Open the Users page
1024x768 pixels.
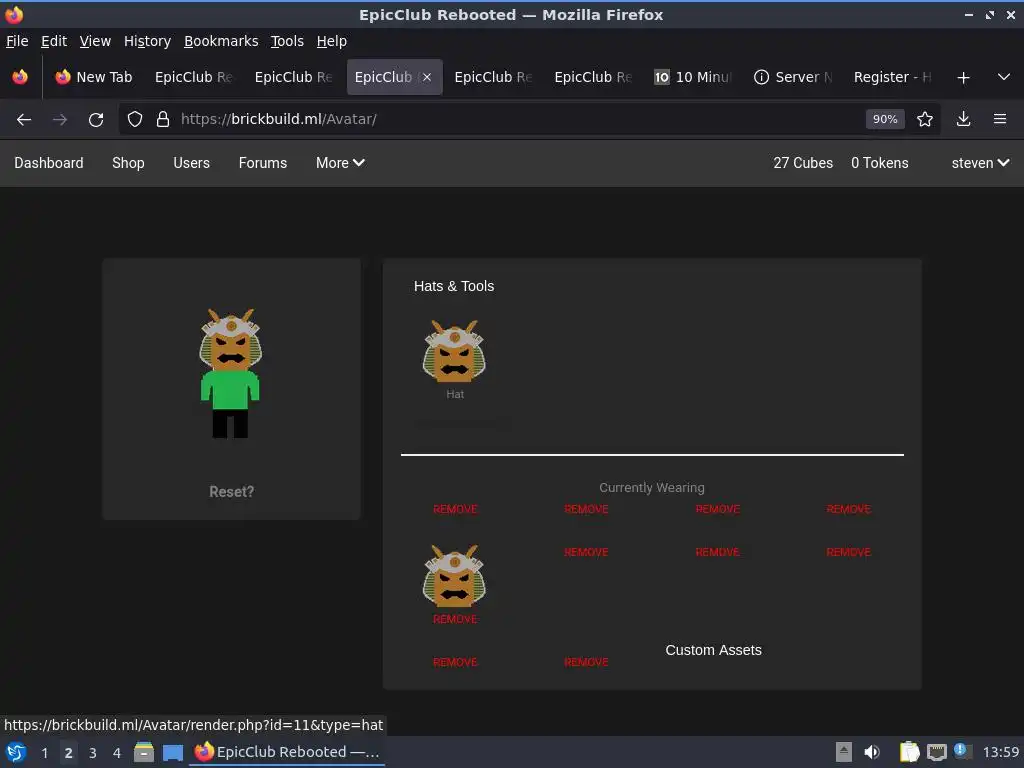[191, 163]
